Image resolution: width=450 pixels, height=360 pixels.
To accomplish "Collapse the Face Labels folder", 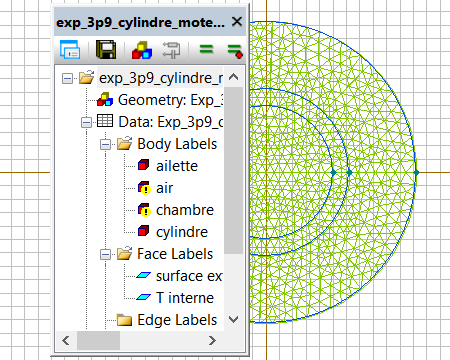I will 105,255.
